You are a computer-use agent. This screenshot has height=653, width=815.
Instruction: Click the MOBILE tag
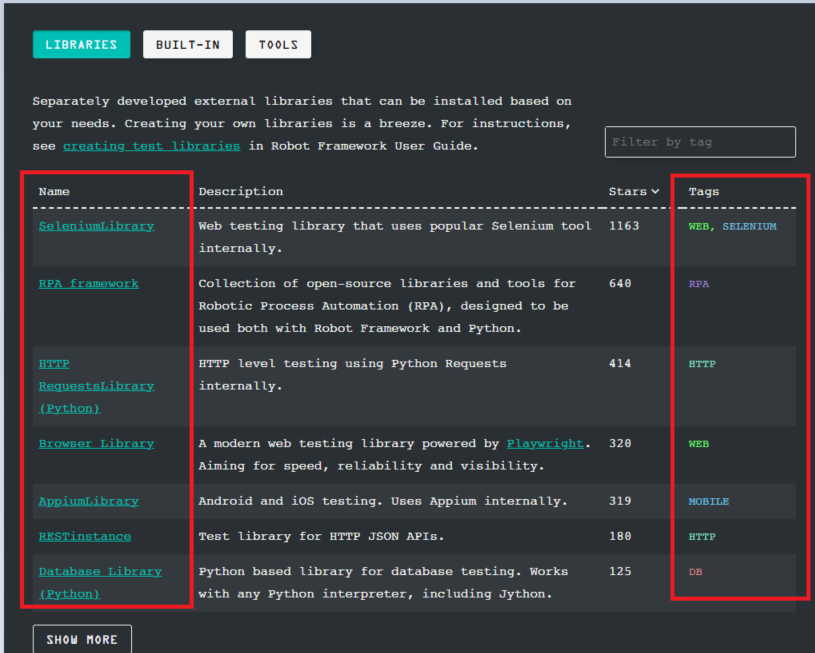(x=708, y=502)
